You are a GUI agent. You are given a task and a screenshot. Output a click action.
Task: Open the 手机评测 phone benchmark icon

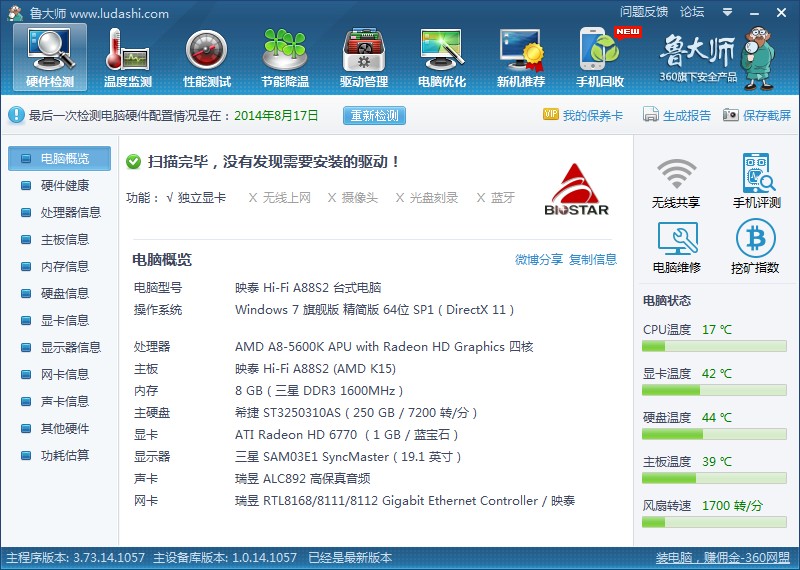pos(757,181)
